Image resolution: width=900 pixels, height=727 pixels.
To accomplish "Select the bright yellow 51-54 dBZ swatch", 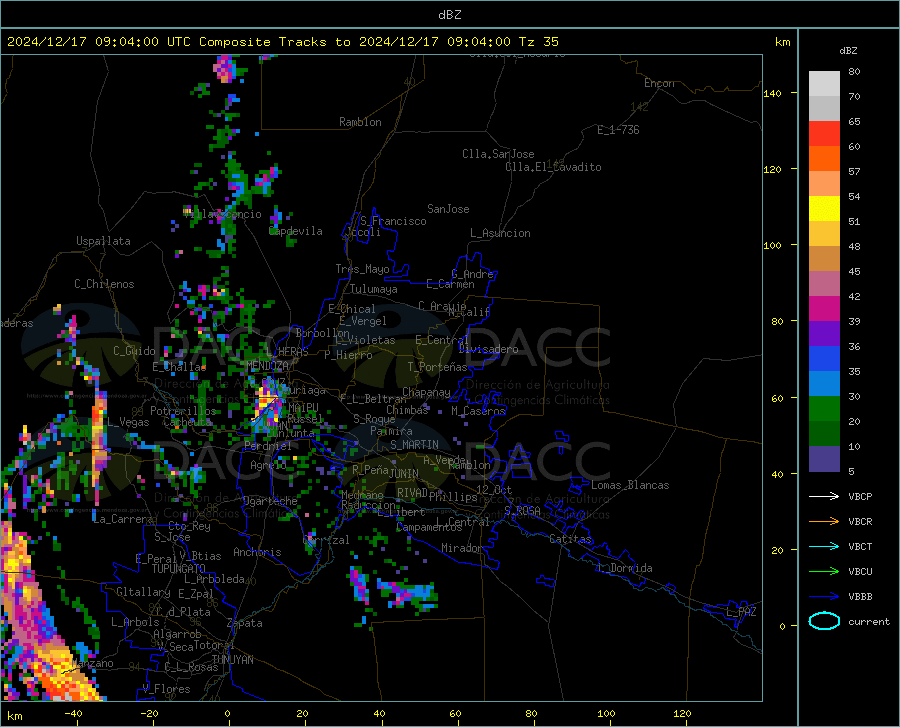I will click(824, 209).
